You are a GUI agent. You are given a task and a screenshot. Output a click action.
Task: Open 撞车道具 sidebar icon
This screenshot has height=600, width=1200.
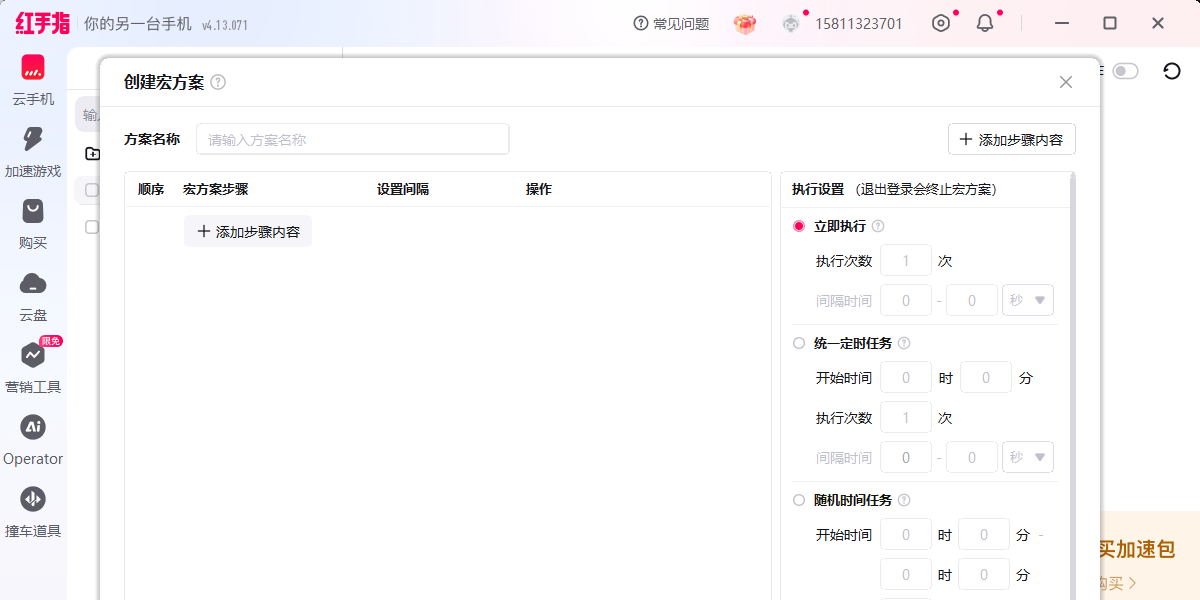tap(33, 499)
